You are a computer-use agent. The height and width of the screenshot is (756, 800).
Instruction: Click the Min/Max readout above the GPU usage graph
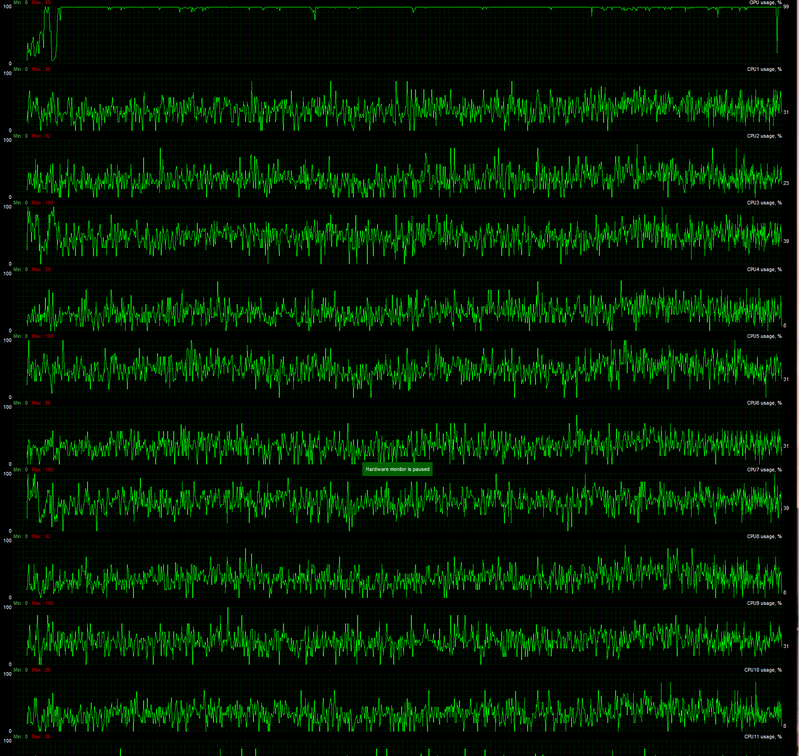[x=32, y=3]
